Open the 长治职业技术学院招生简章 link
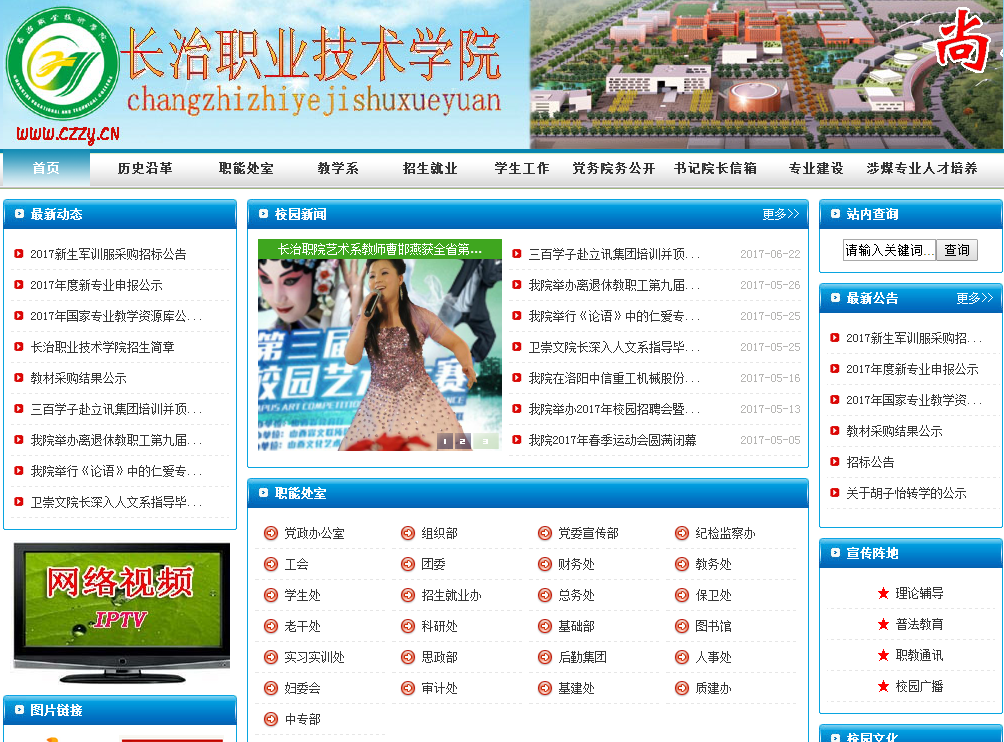This screenshot has height=742, width=1004. point(102,347)
